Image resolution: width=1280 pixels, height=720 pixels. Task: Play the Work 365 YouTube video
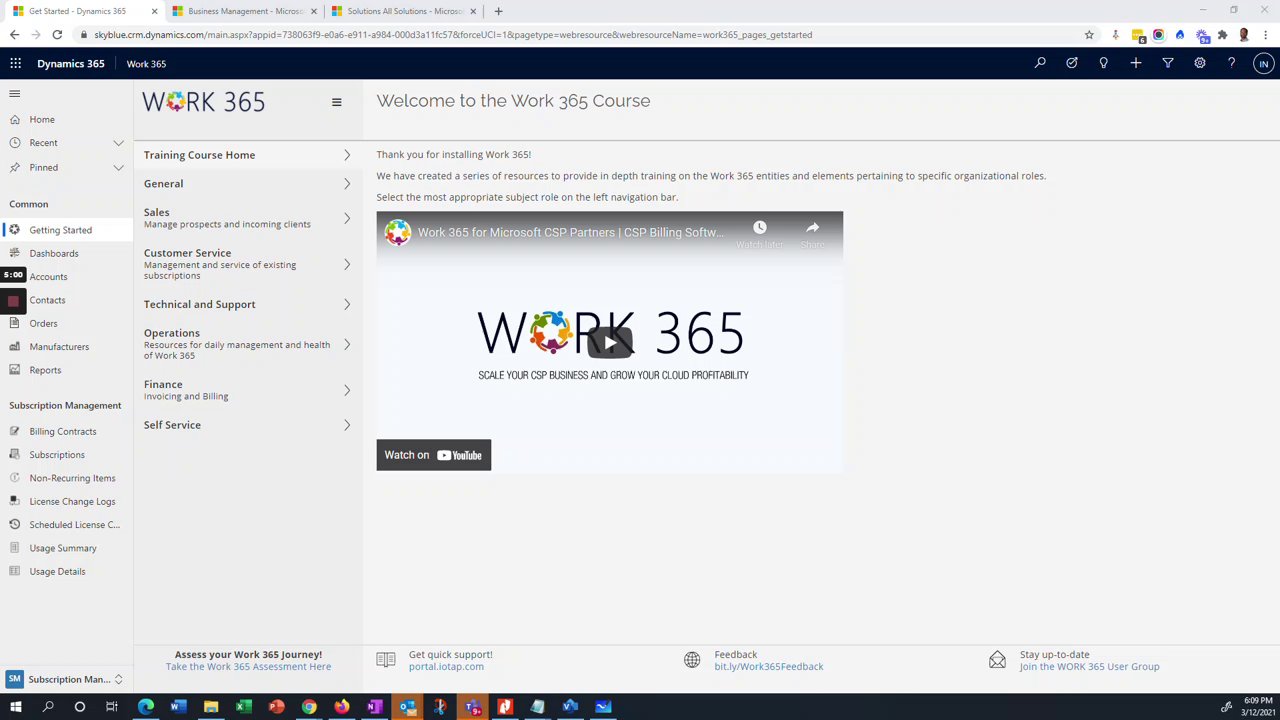(610, 342)
